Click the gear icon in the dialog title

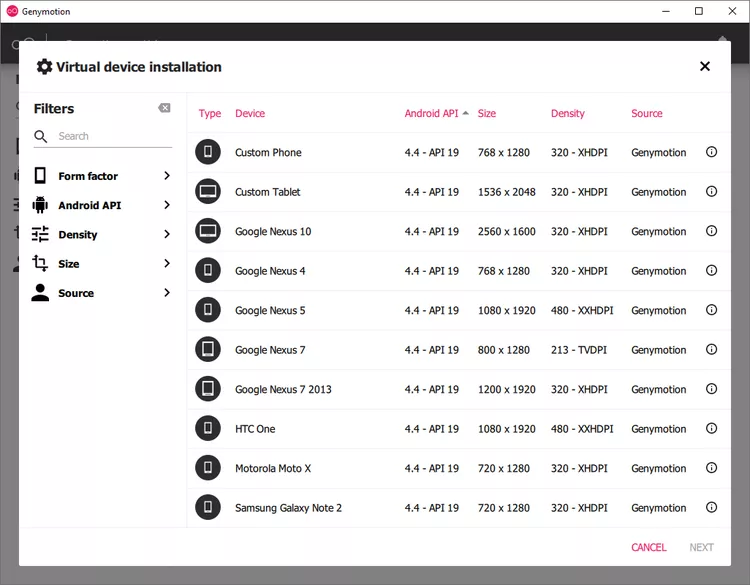point(44,66)
